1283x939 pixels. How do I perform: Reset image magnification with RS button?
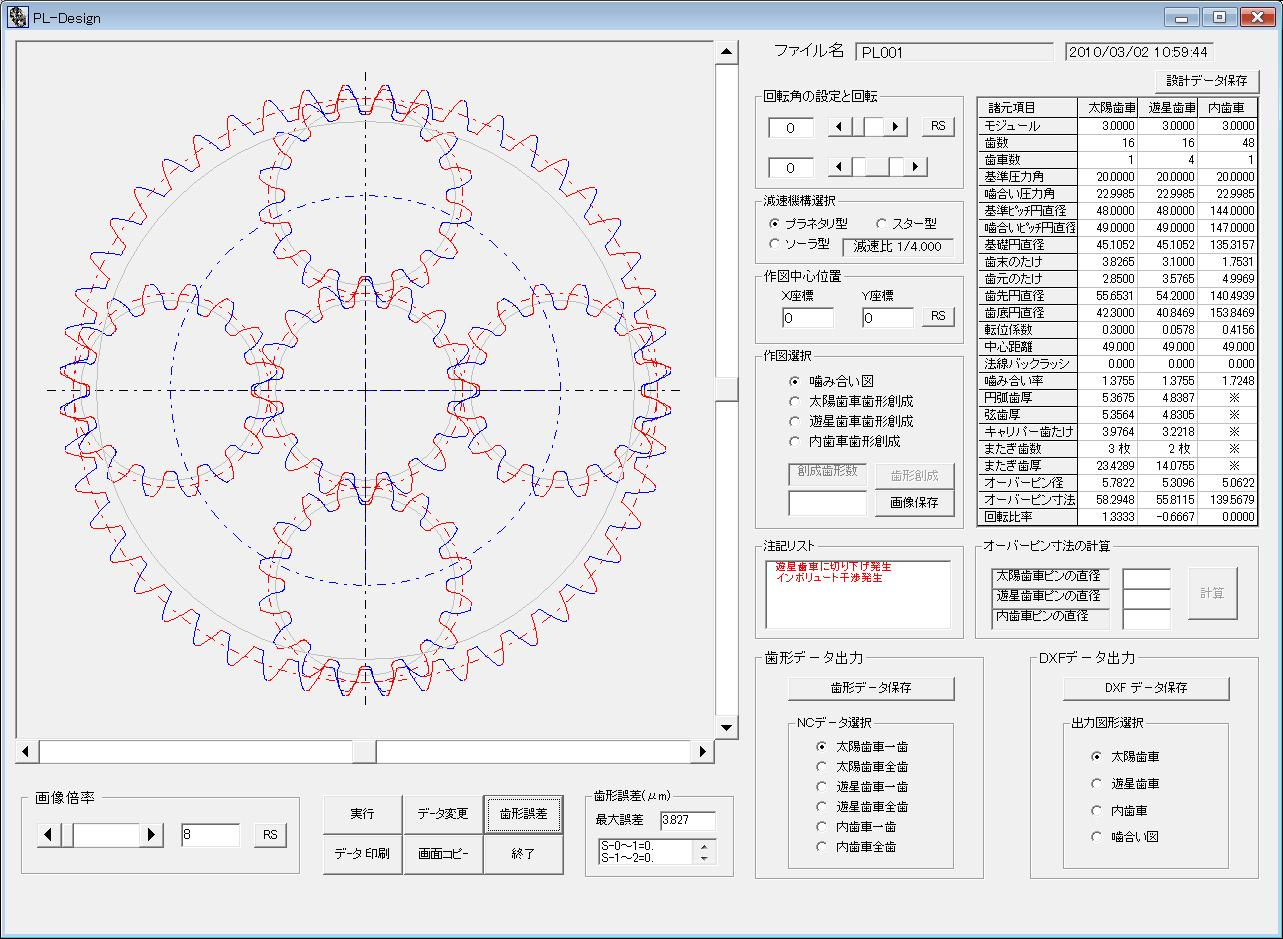click(269, 835)
